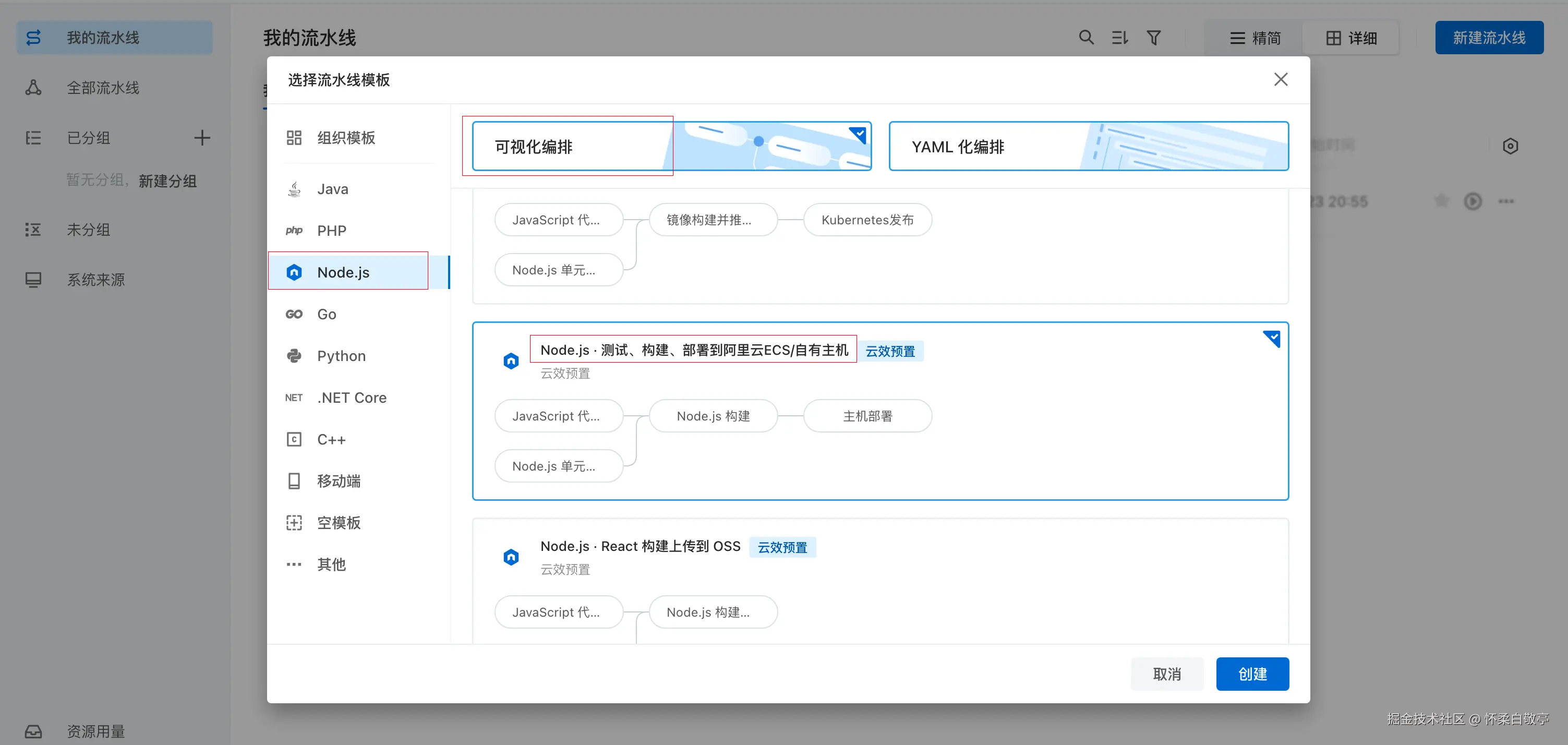Select the Node.js ECS/自有主机 deploy template
Image resolution: width=1568 pixels, height=745 pixels.
pos(880,411)
